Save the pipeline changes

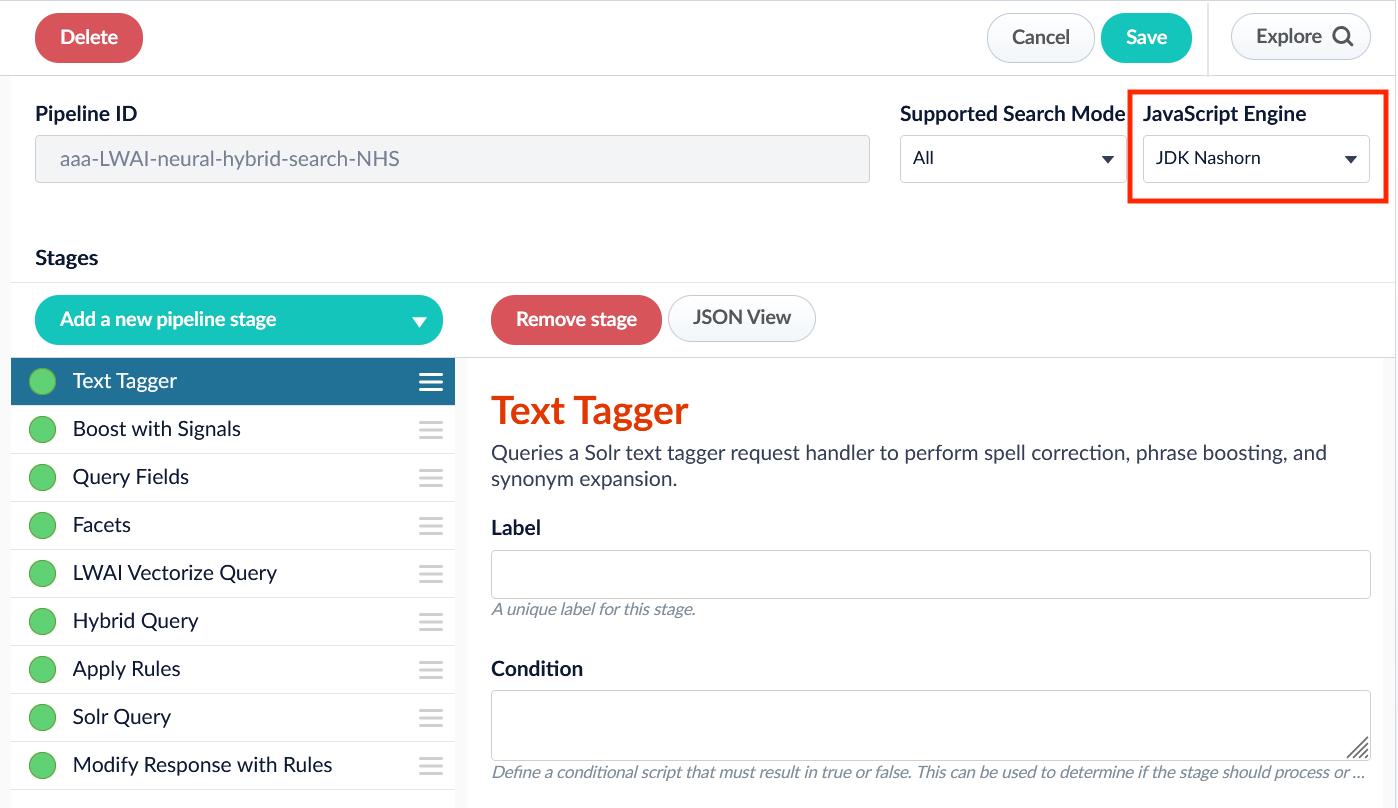tap(1146, 38)
